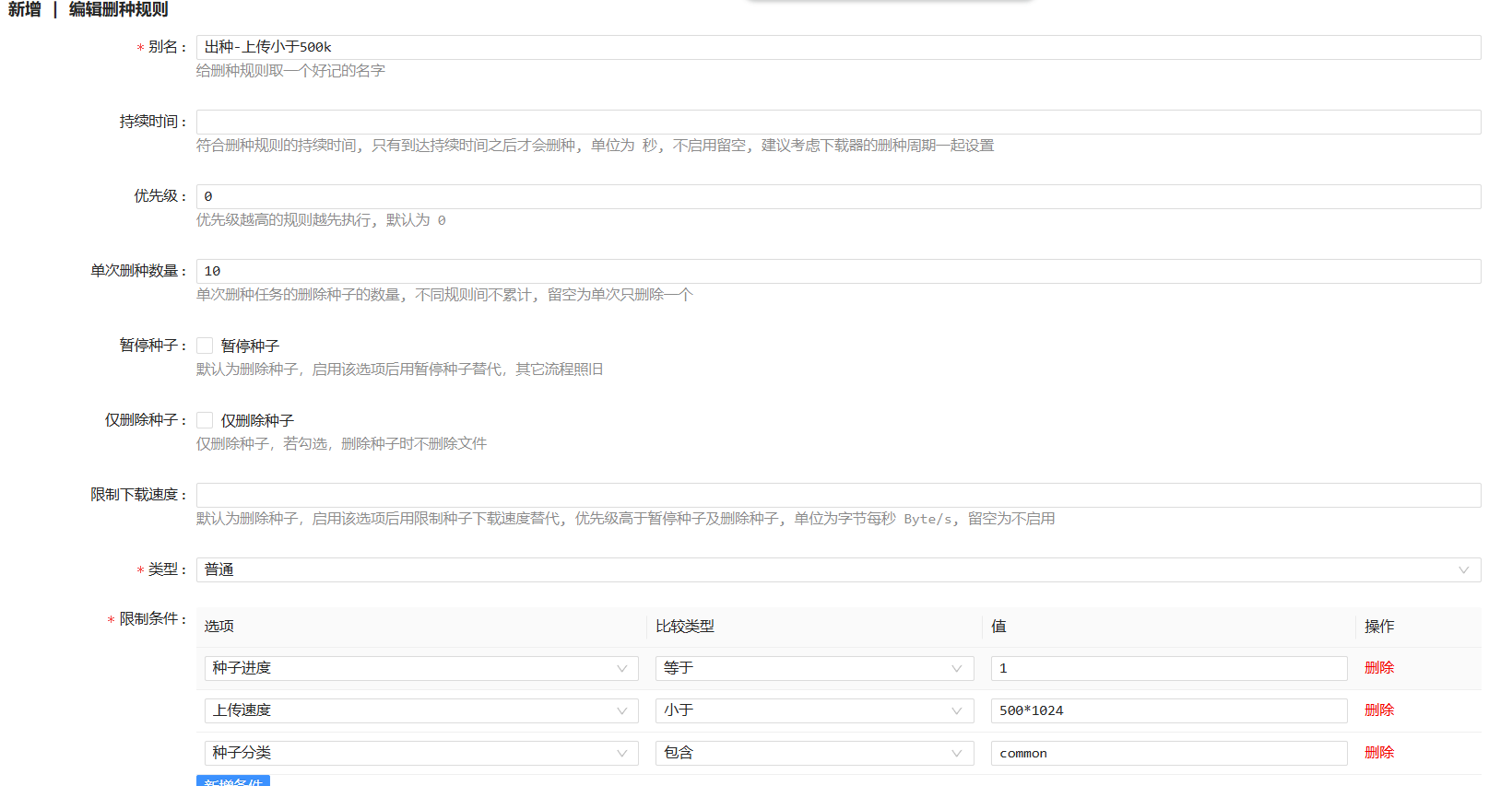Delete the 种子进度 condition row
1512x786 pixels.
point(1378,668)
